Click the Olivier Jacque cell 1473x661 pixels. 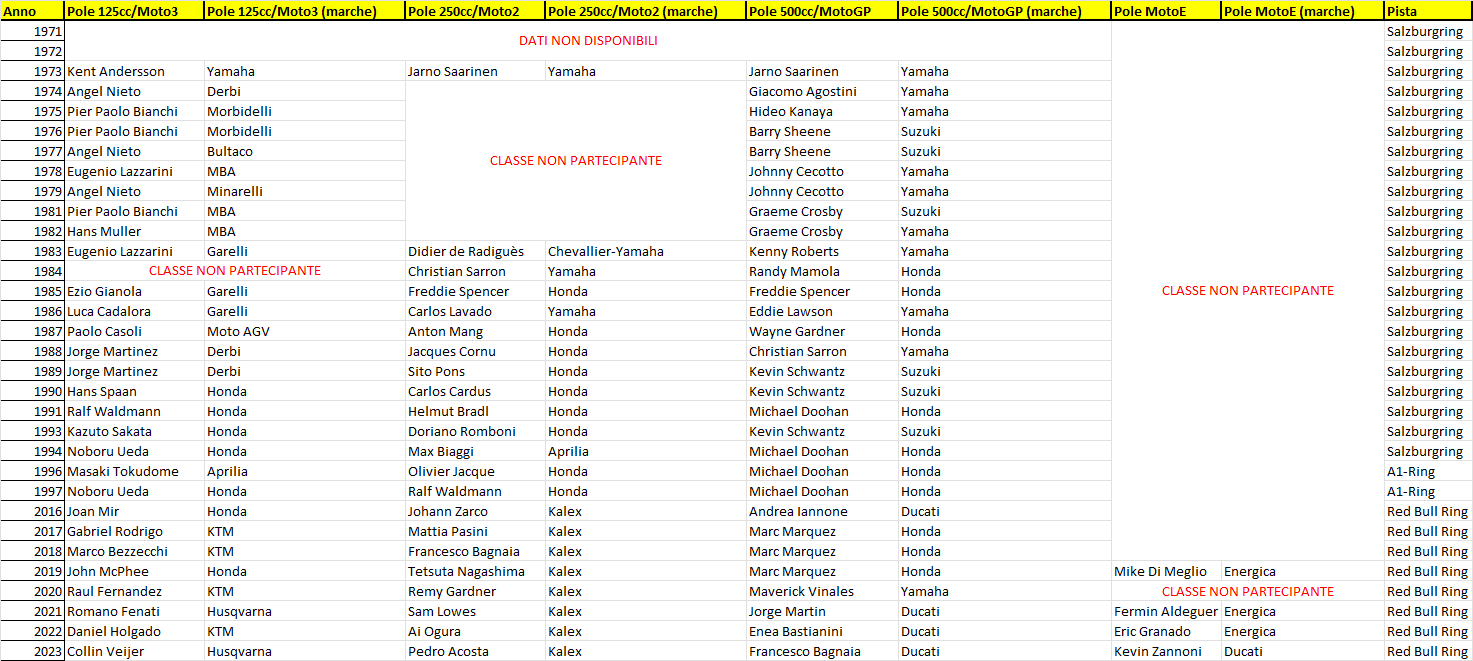tap(475, 471)
